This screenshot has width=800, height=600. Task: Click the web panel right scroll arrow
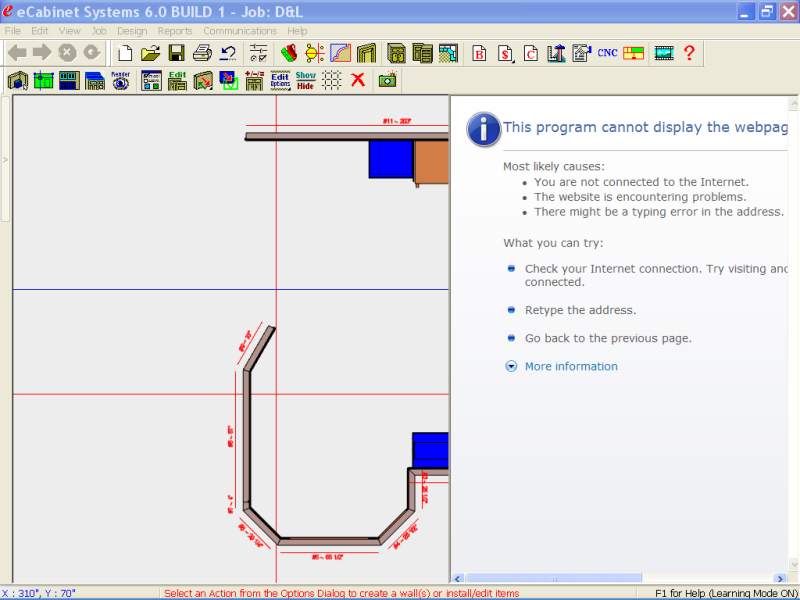780,578
